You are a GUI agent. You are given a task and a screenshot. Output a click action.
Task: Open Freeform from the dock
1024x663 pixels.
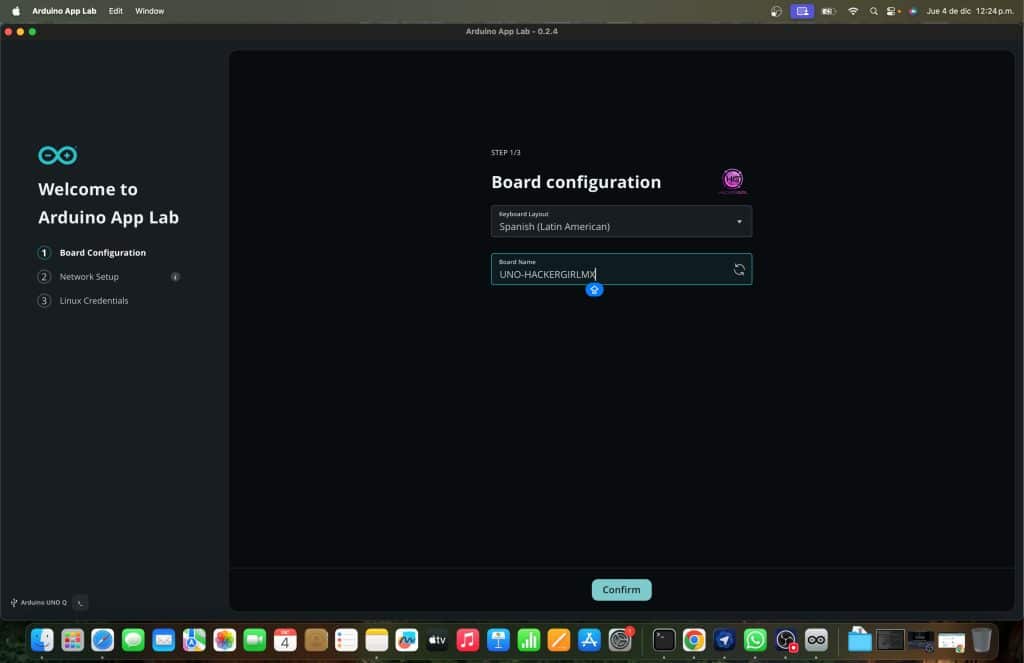tap(407, 640)
